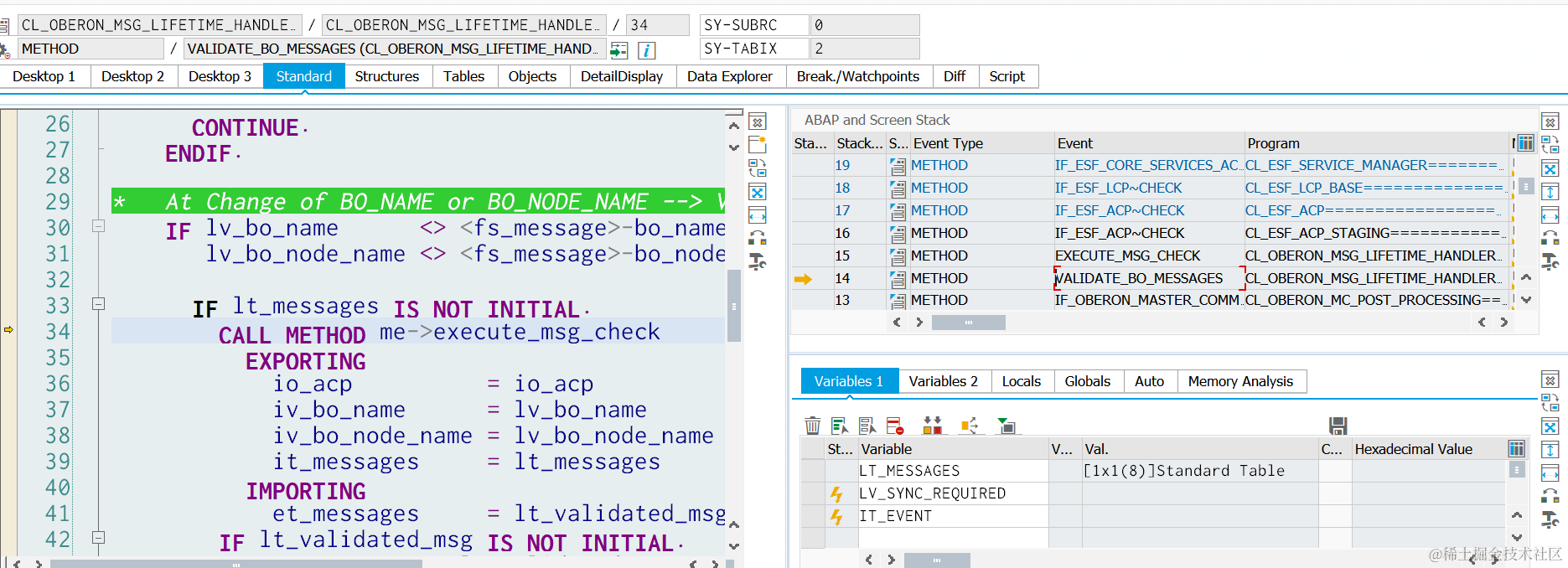
Task: Open column layout icon in variables table header
Action: pos(1517,448)
